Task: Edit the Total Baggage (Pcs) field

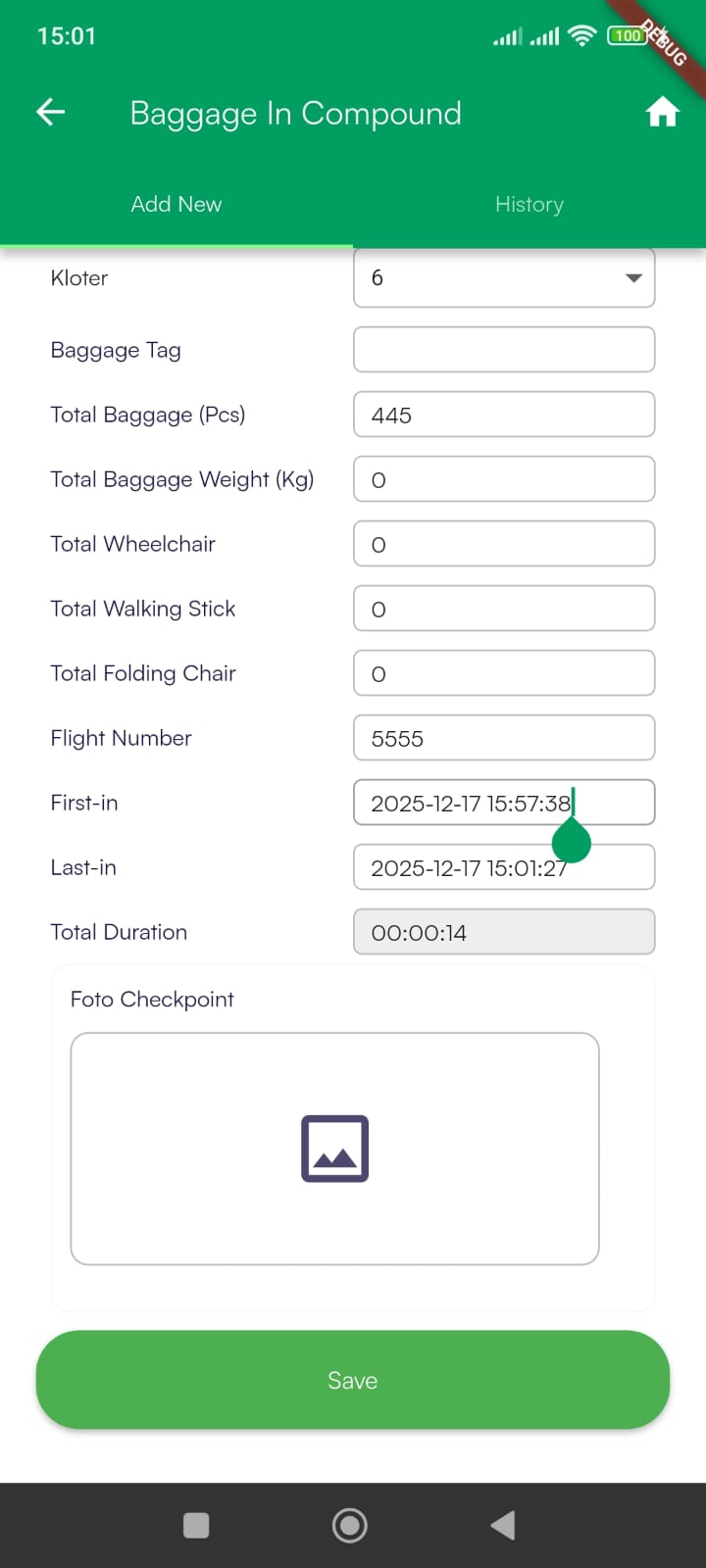Action: [x=504, y=415]
